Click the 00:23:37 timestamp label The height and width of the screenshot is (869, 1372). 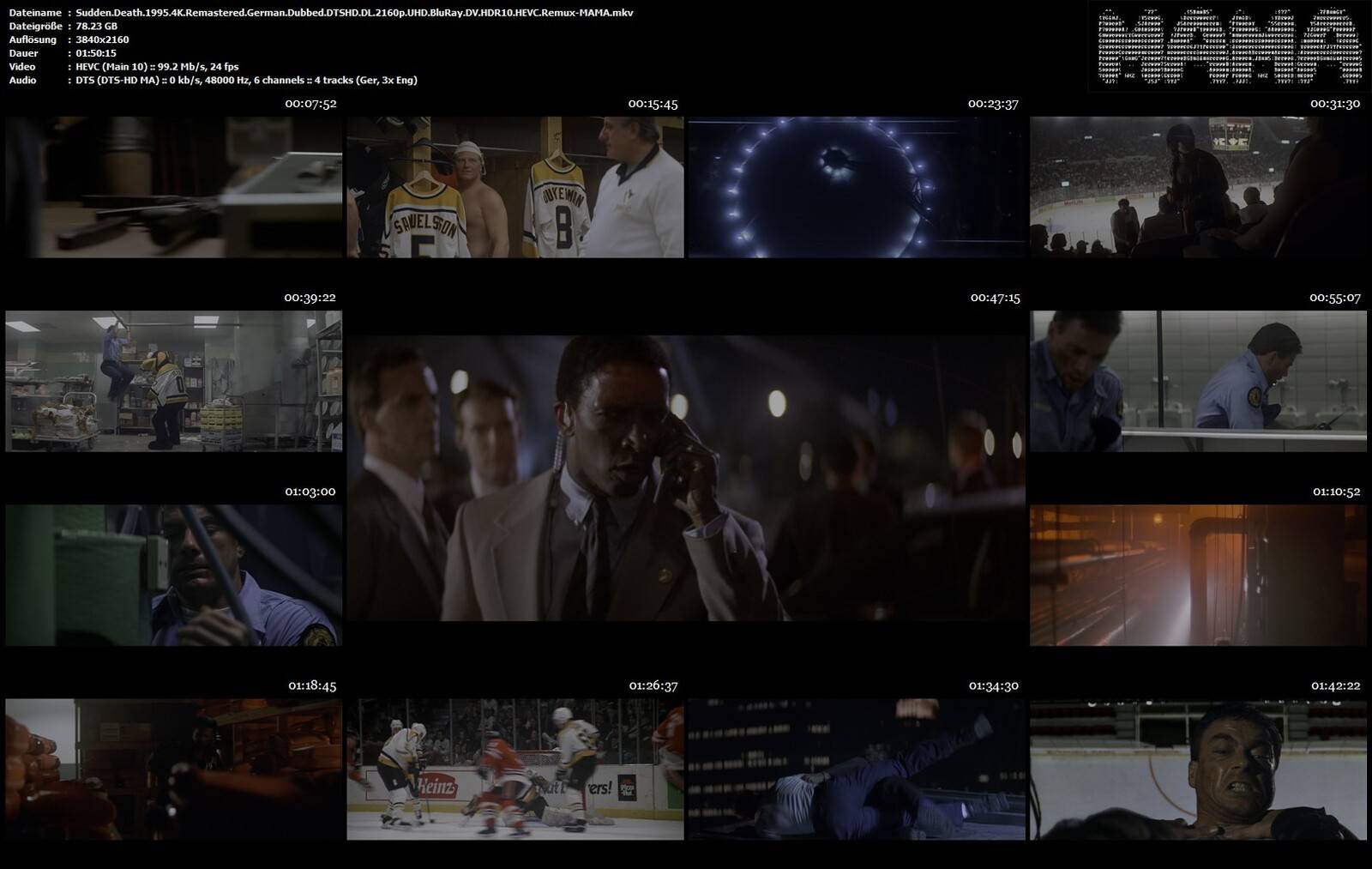[x=993, y=104]
